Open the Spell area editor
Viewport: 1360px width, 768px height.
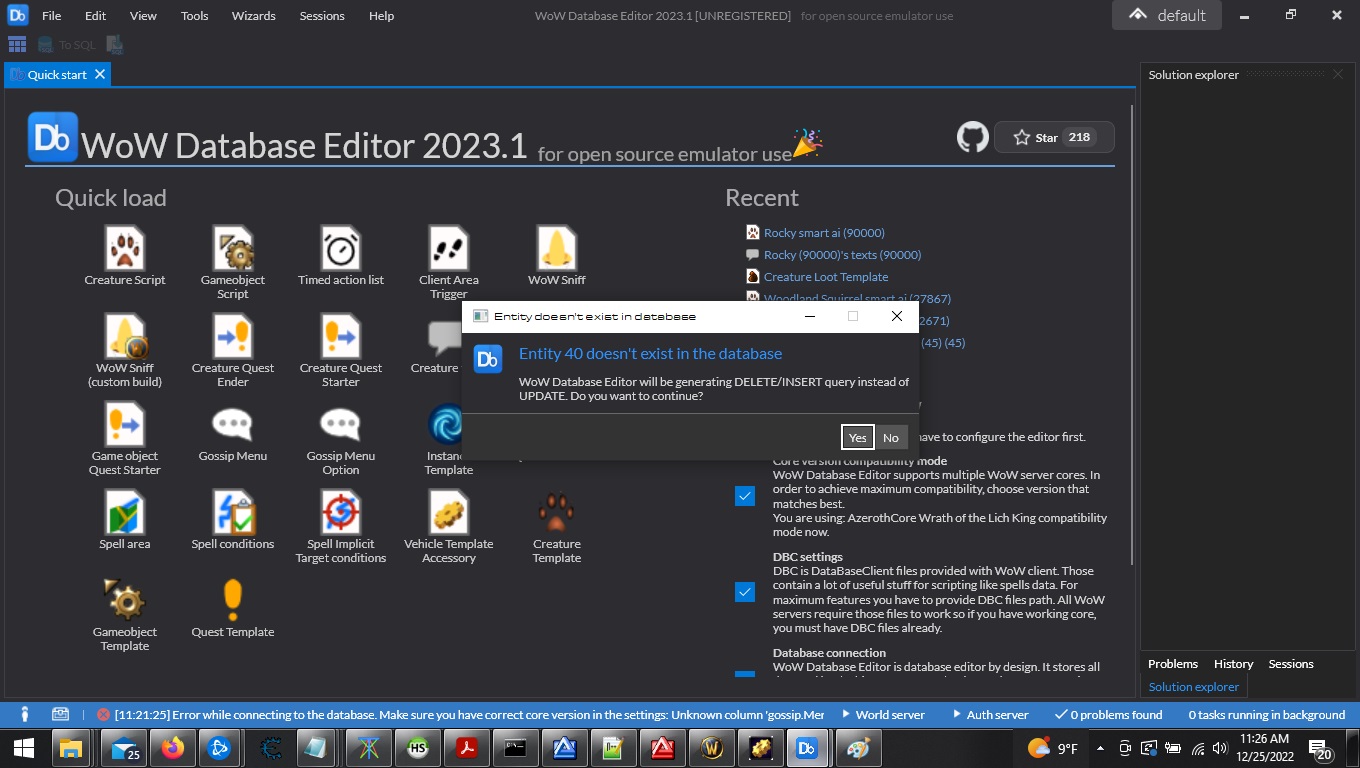tap(125, 520)
